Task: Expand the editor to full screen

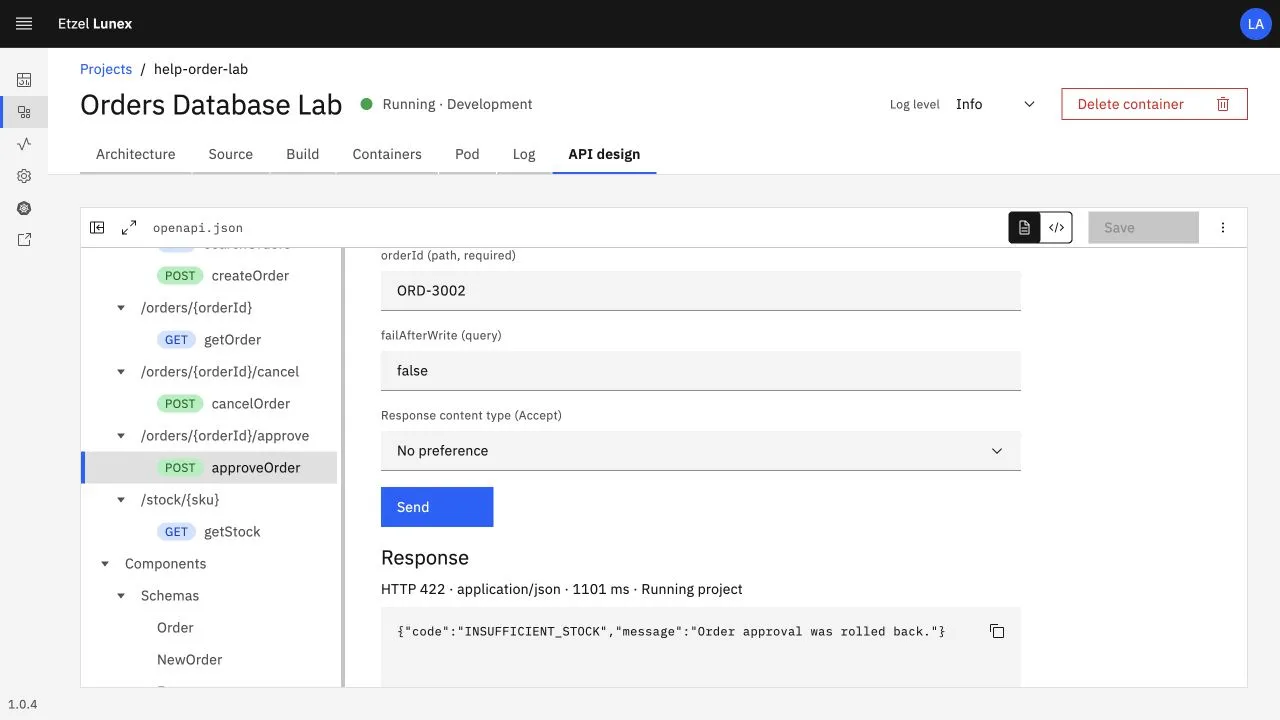Action: [129, 228]
